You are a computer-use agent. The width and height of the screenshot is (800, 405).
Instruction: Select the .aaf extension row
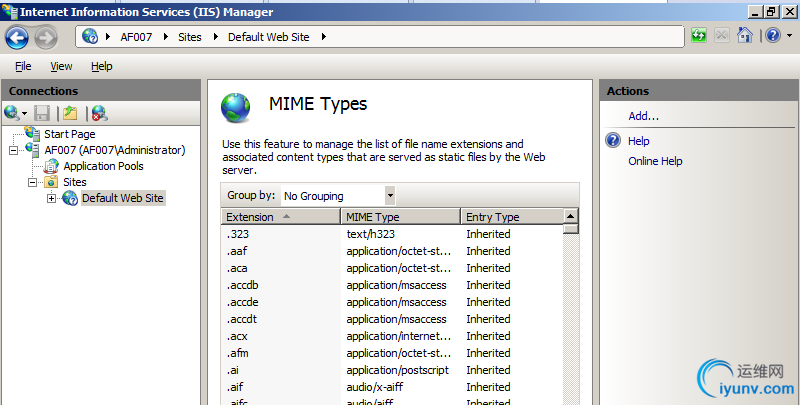tap(392, 251)
